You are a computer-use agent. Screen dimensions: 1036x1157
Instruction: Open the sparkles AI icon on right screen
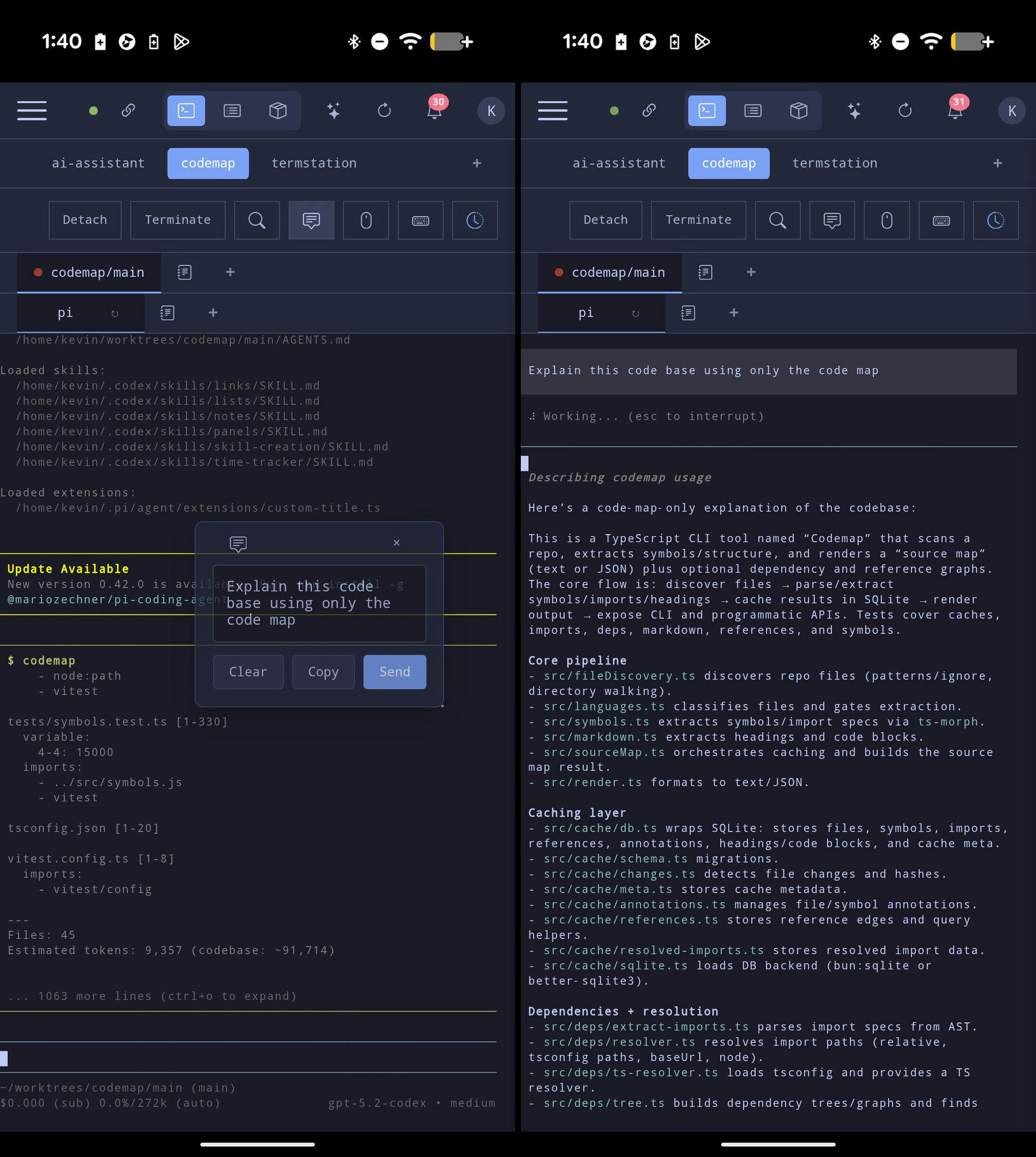coord(854,111)
